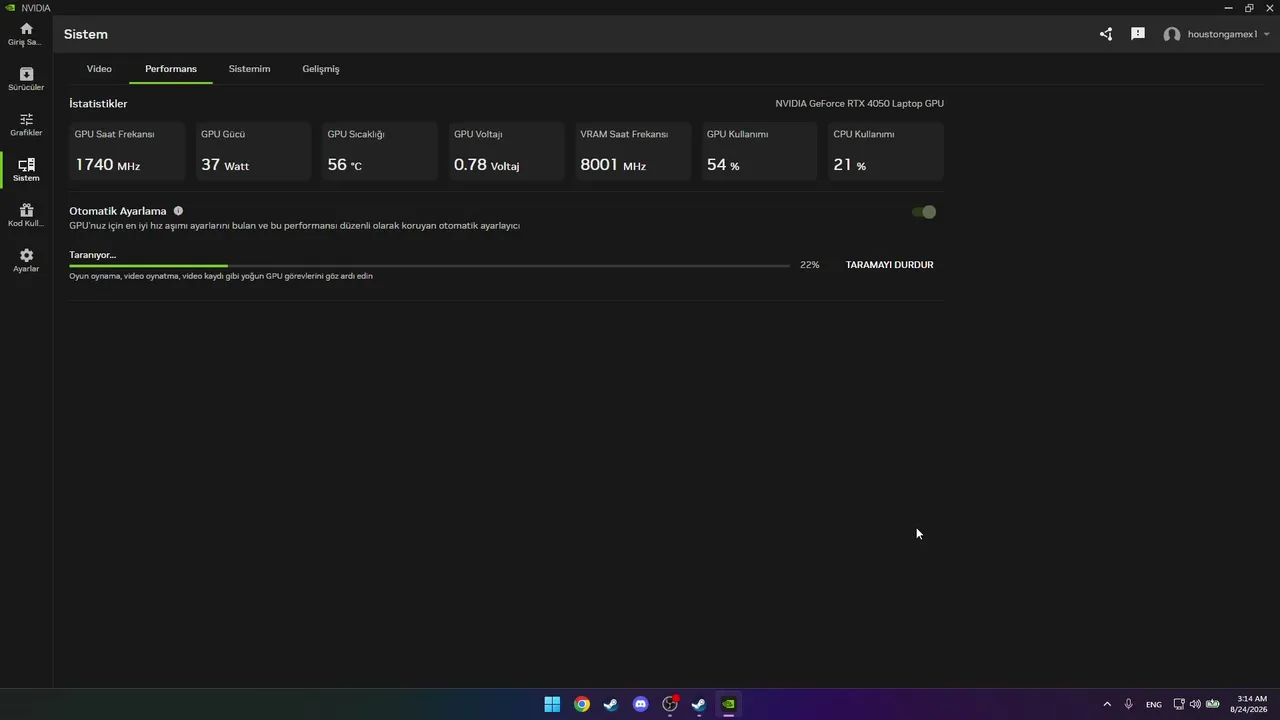Click the GPU Kullanımı 54 % card
Image resolution: width=1280 pixels, height=720 pixels.
click(x=759, y=151)
